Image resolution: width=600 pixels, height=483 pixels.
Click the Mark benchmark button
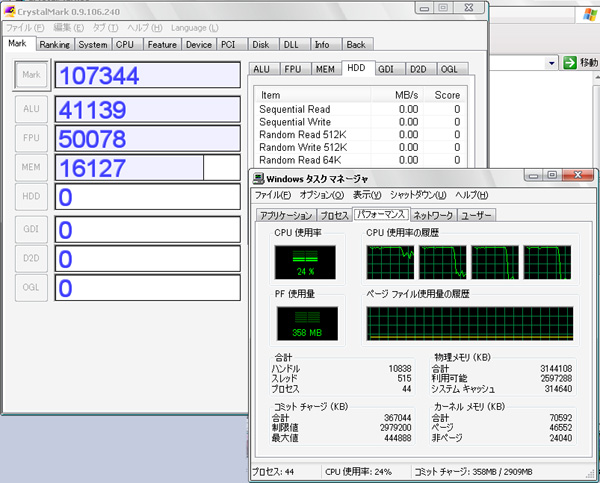tap(31, 75)
